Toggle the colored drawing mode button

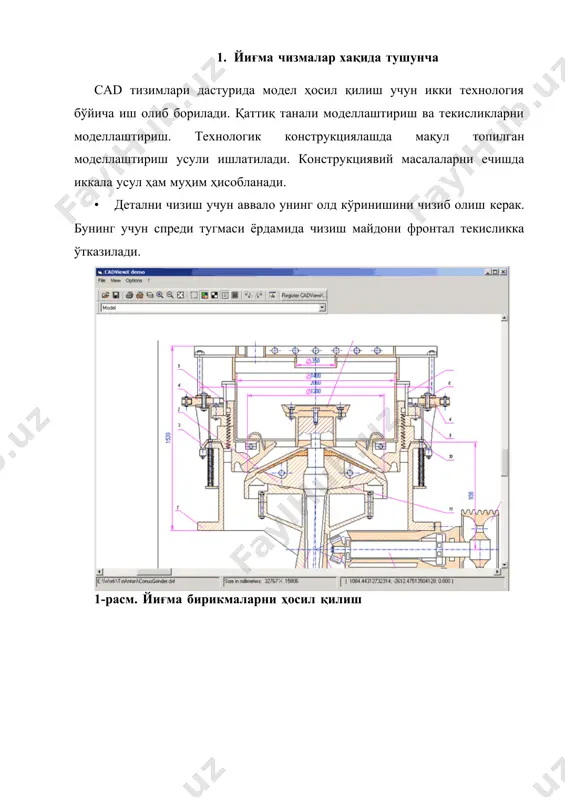205,295
